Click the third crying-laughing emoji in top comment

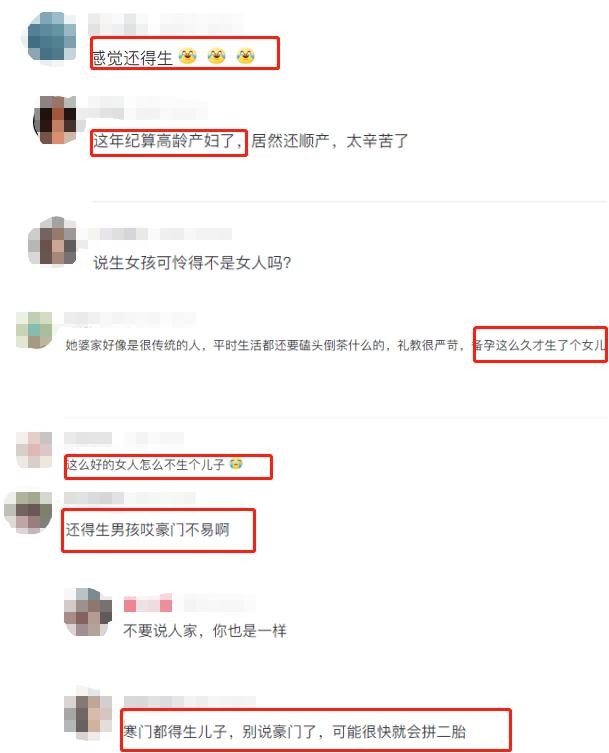245,56
